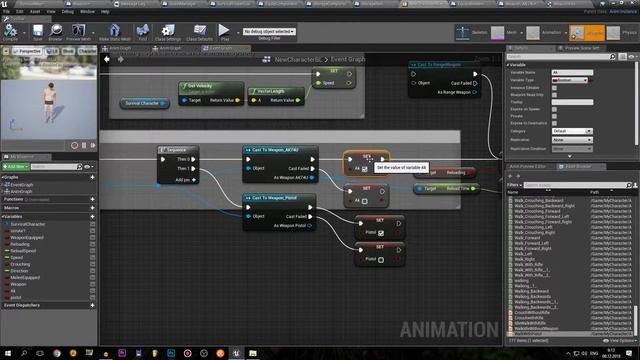The height and width of the screenshot is (360, 640).
Task: Open Class Settings
Action: 168,32
